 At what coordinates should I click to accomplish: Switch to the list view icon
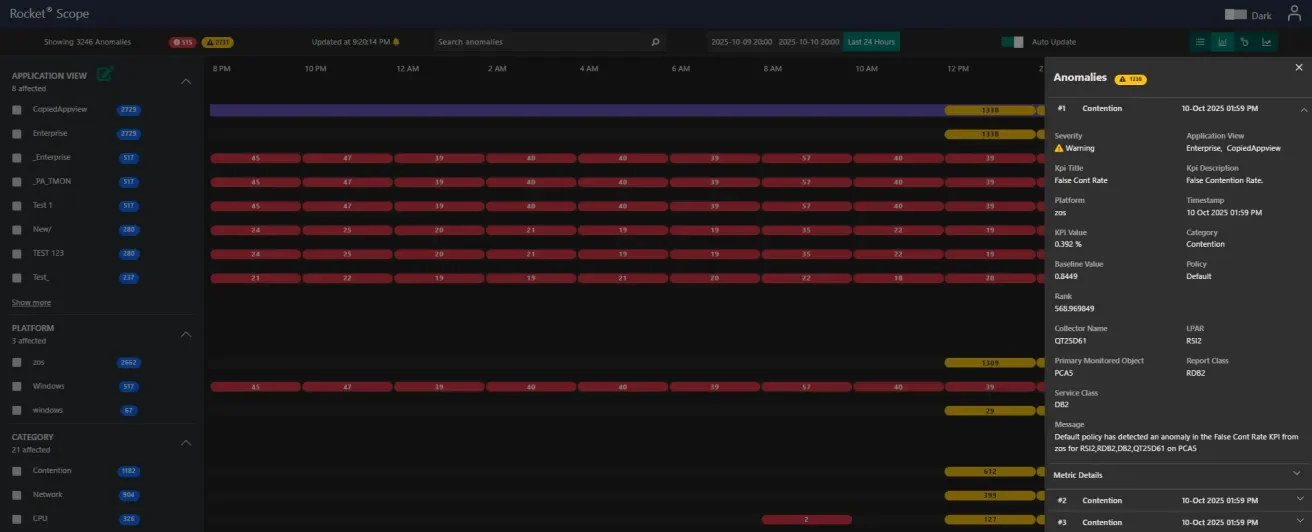1200,42
